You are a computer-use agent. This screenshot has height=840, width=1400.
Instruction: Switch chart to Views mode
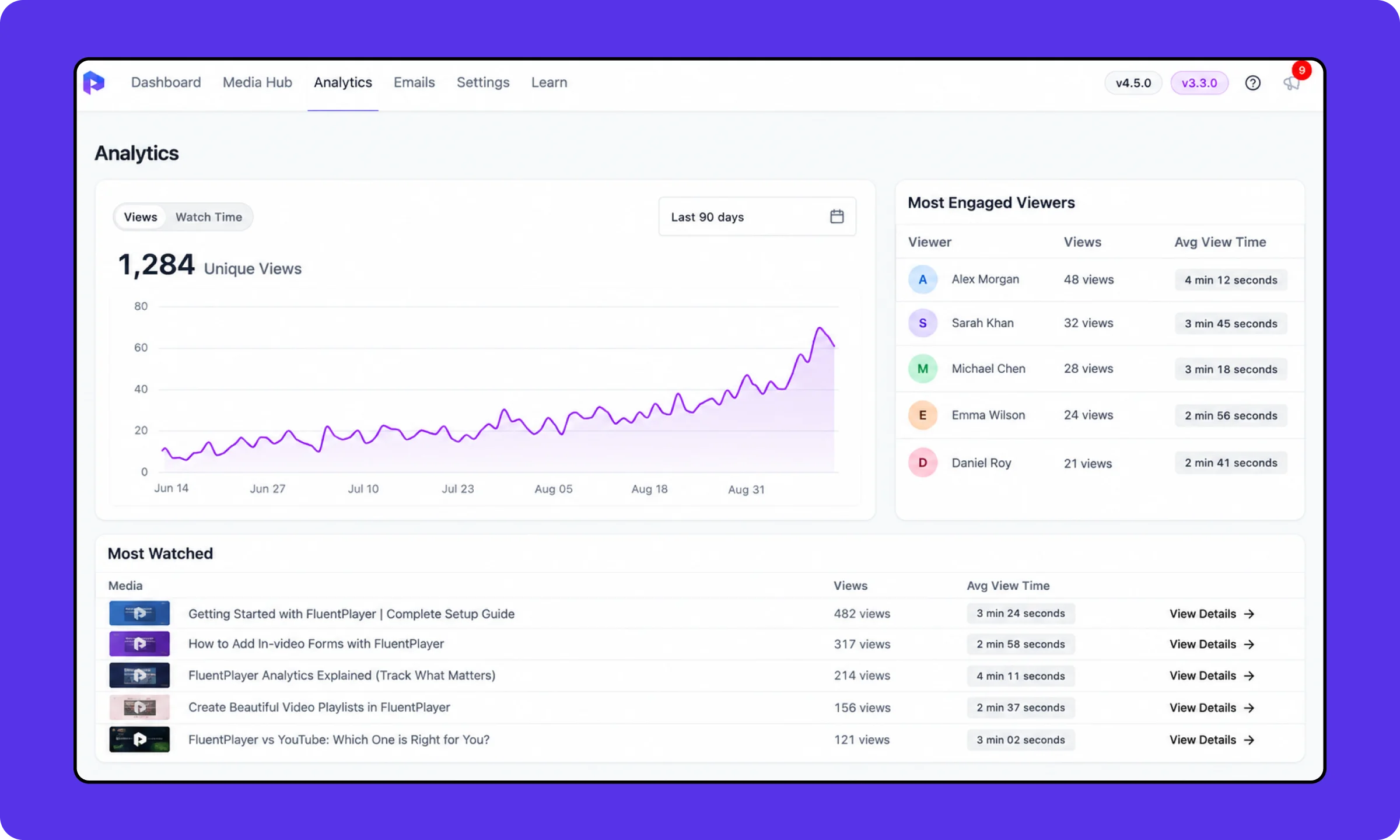coord(141,217)
